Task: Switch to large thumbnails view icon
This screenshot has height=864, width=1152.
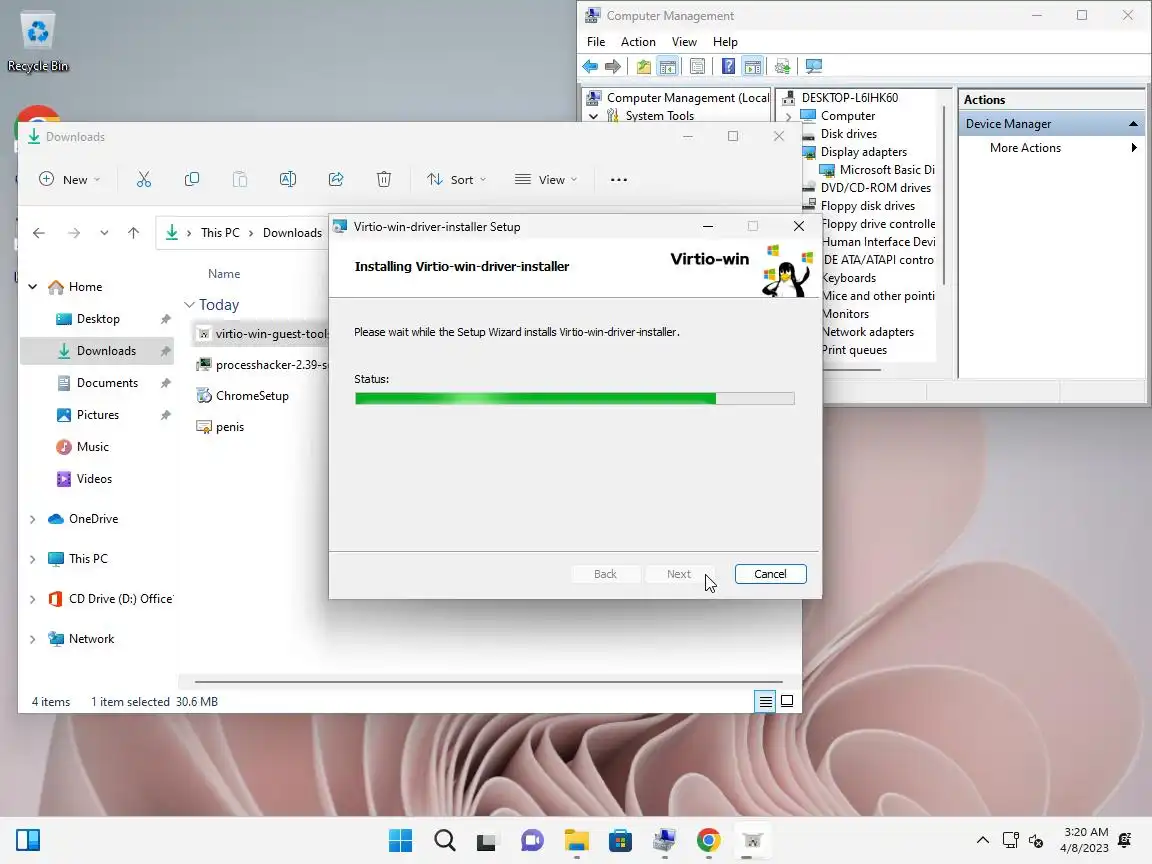Action: (787, 702)
